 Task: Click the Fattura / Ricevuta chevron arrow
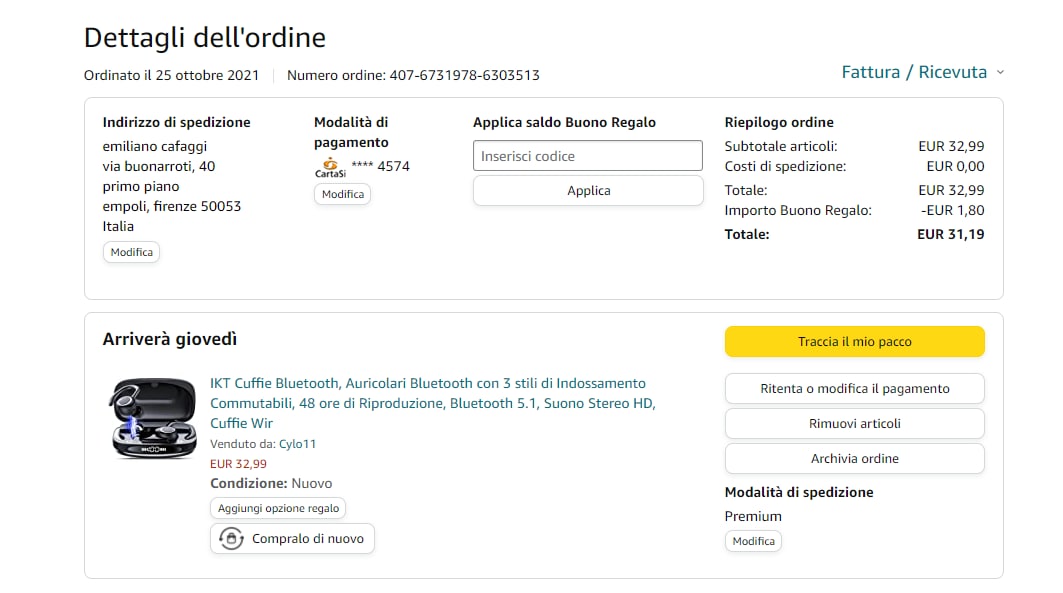[1000, 73]
